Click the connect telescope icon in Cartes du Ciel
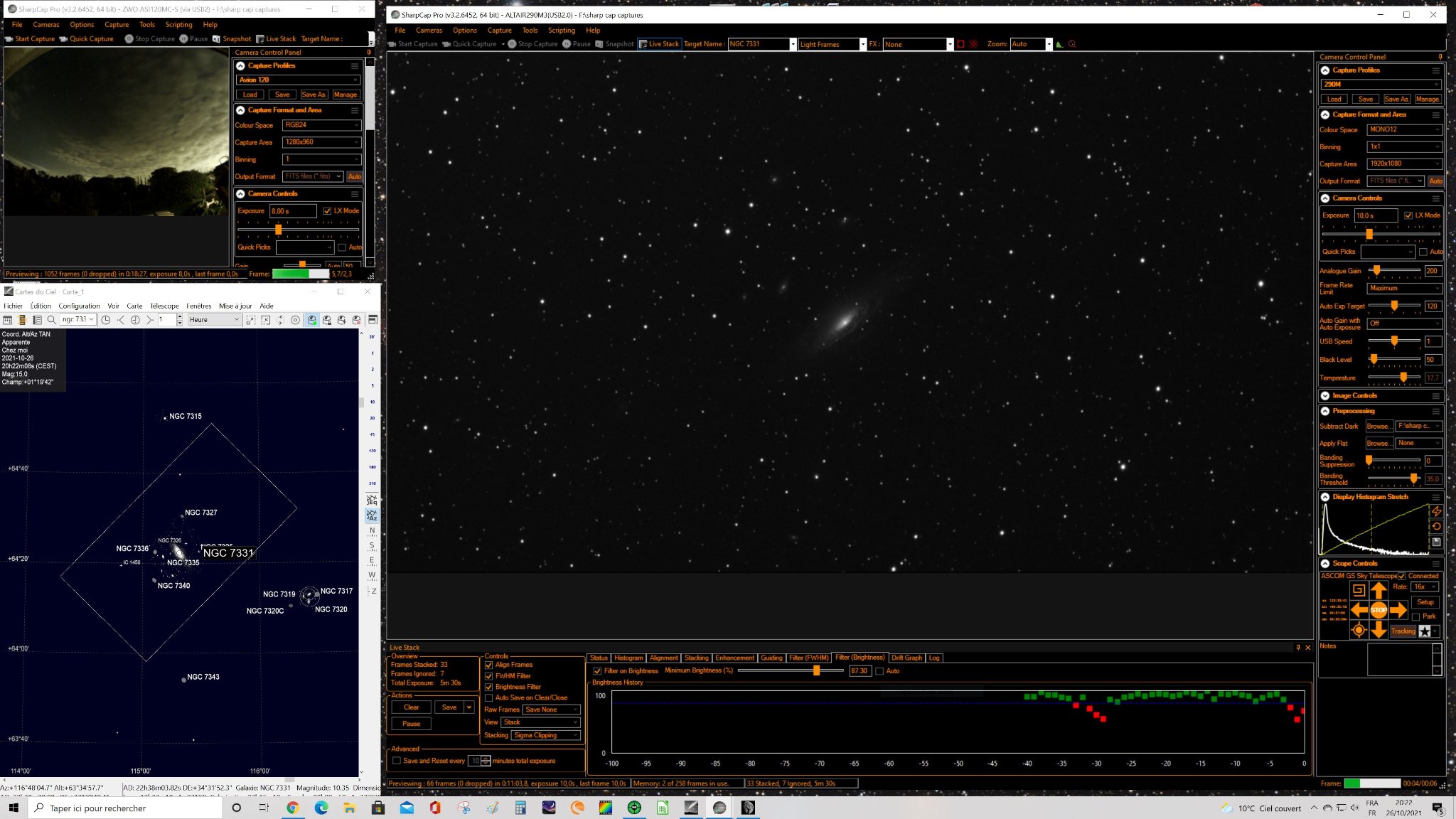The height and width of the screenshot is (819, 1456). tap(312, 320)
